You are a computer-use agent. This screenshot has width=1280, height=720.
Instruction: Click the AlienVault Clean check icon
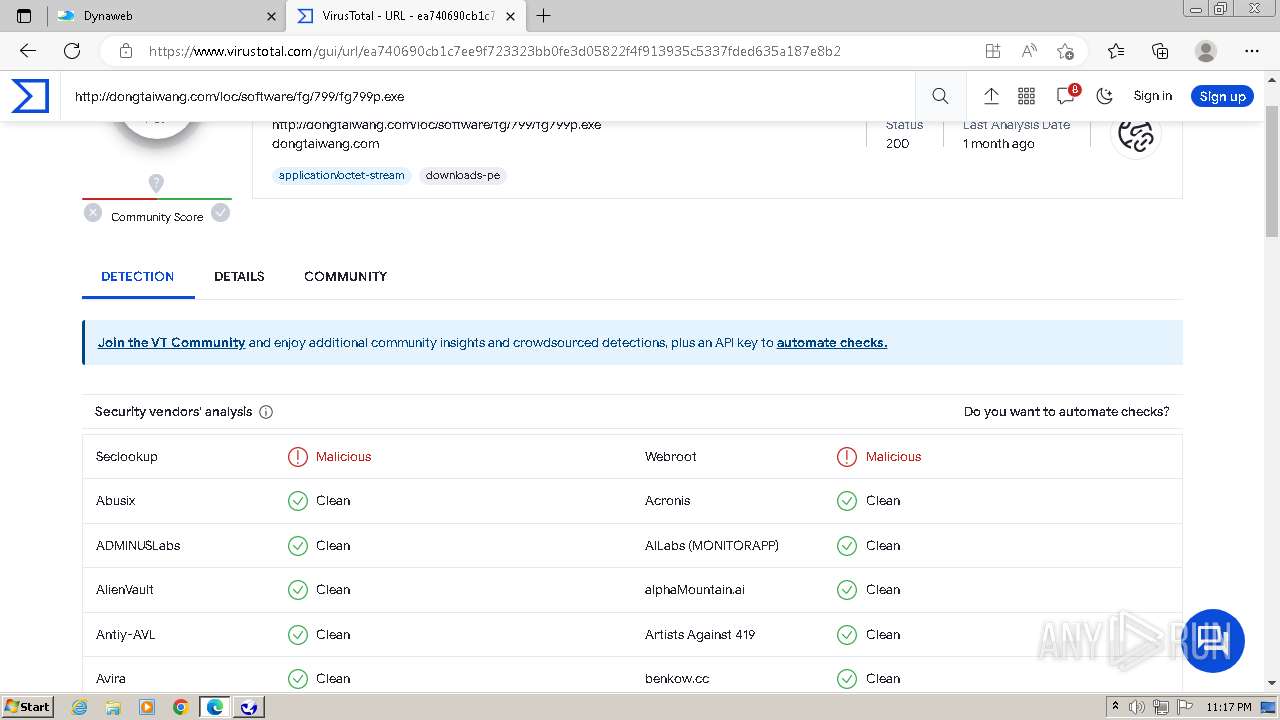tap(298, 590)
